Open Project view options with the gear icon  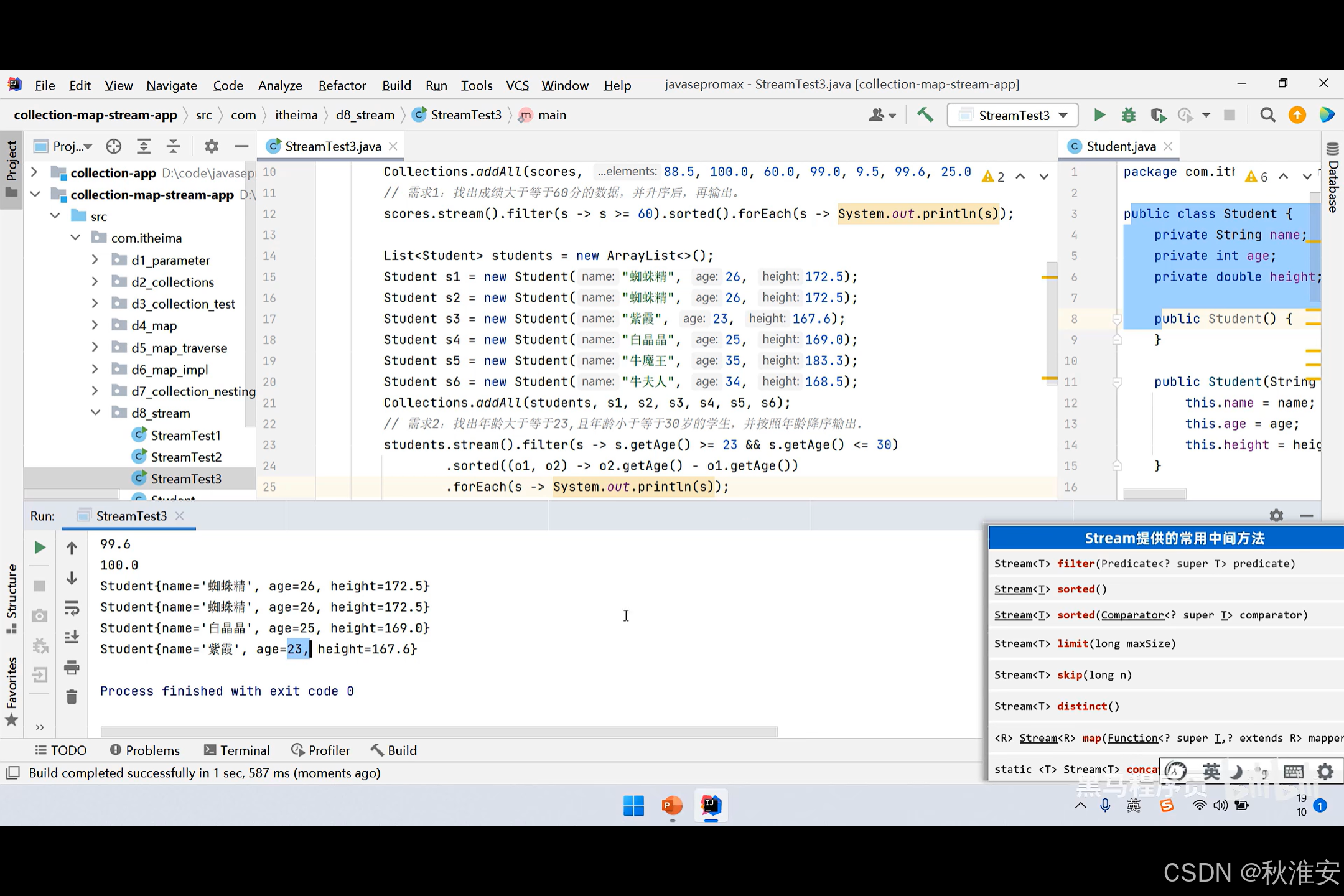tap(211, 146)
